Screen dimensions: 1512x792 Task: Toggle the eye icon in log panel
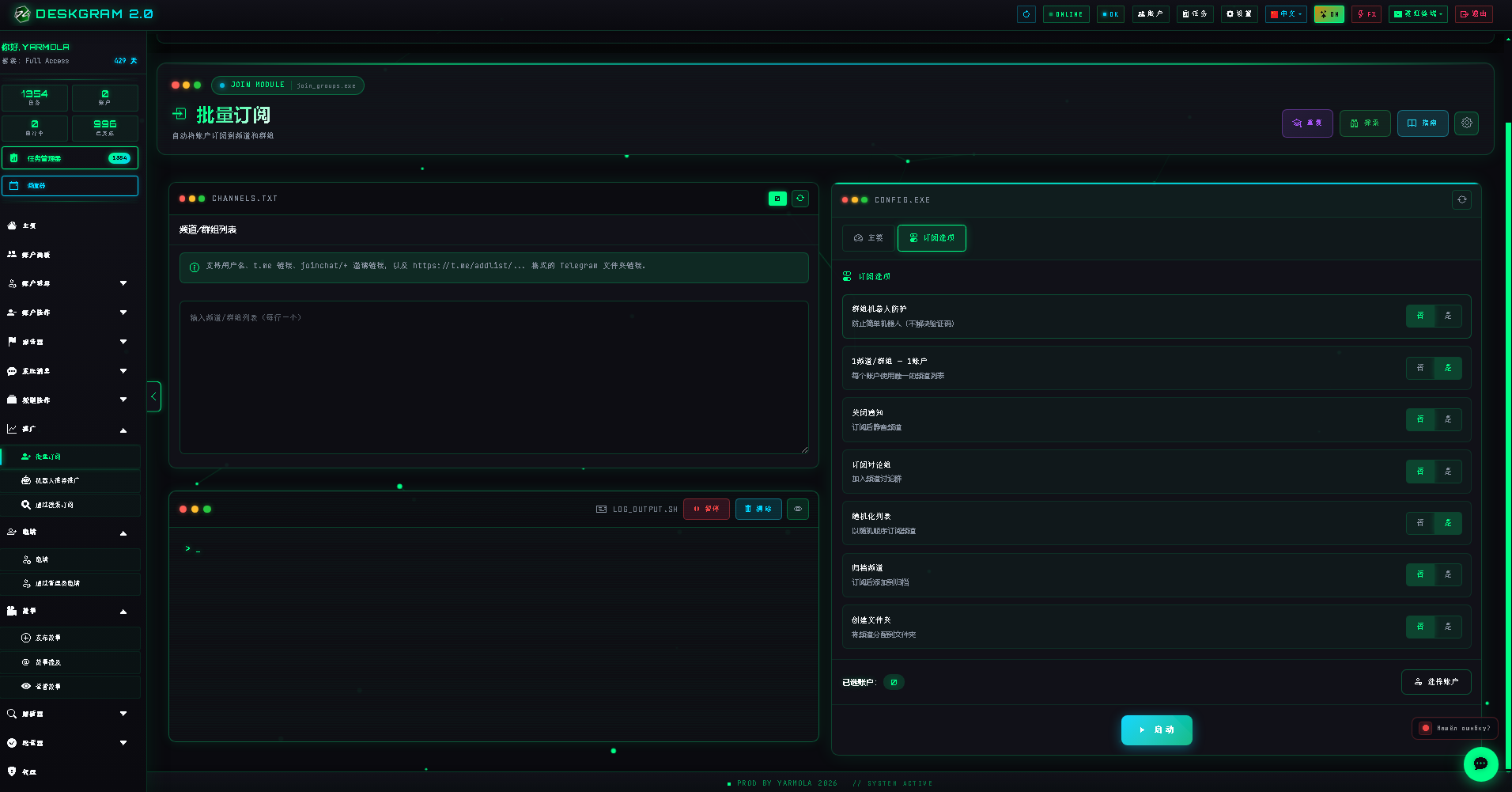click(798, 510)
